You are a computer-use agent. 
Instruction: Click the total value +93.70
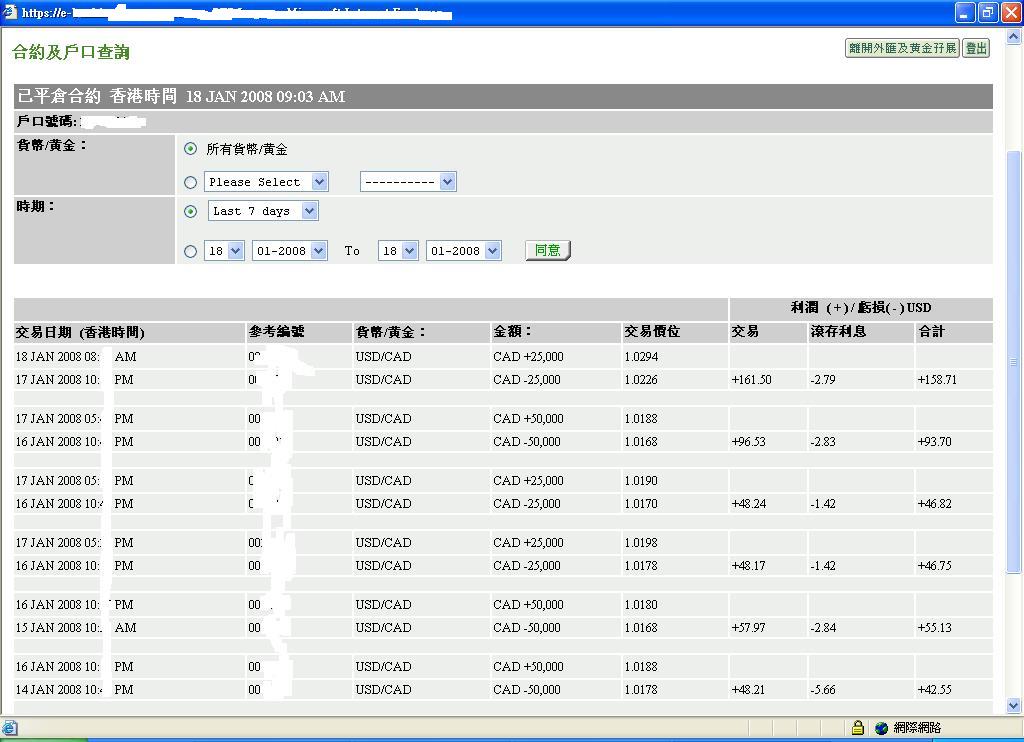pos(934,442)
